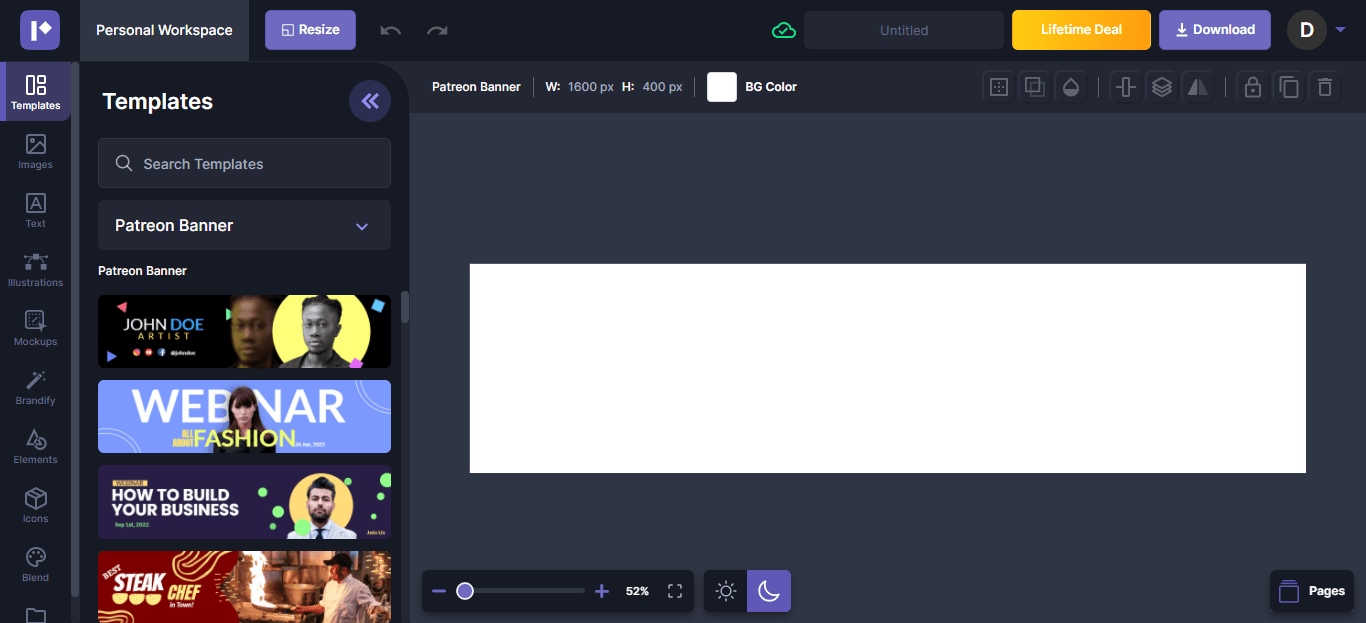Collapse the Templates panel with the double chevron
Screen dimensions: 1366x623
[370, 101]
